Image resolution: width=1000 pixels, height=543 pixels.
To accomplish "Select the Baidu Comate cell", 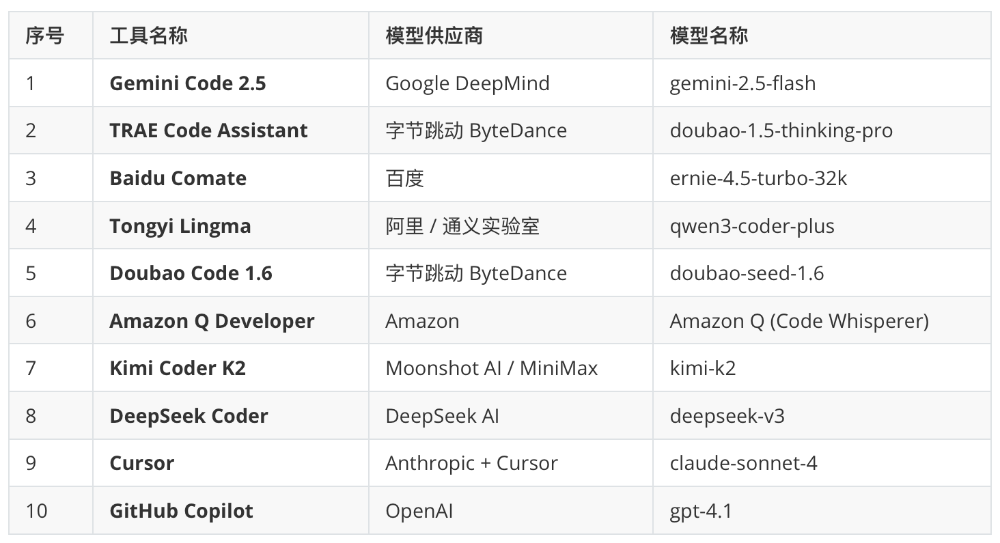I will pos(178,178).
